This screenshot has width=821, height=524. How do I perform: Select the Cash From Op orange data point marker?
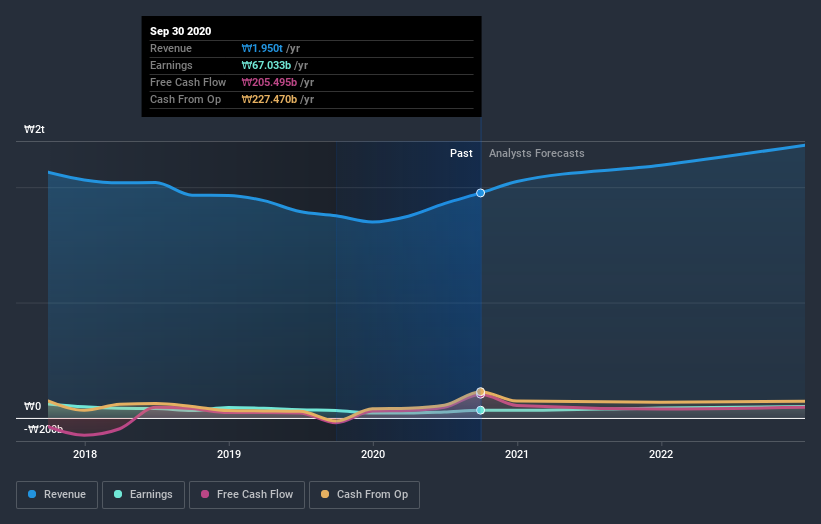[x=481, y=392]
